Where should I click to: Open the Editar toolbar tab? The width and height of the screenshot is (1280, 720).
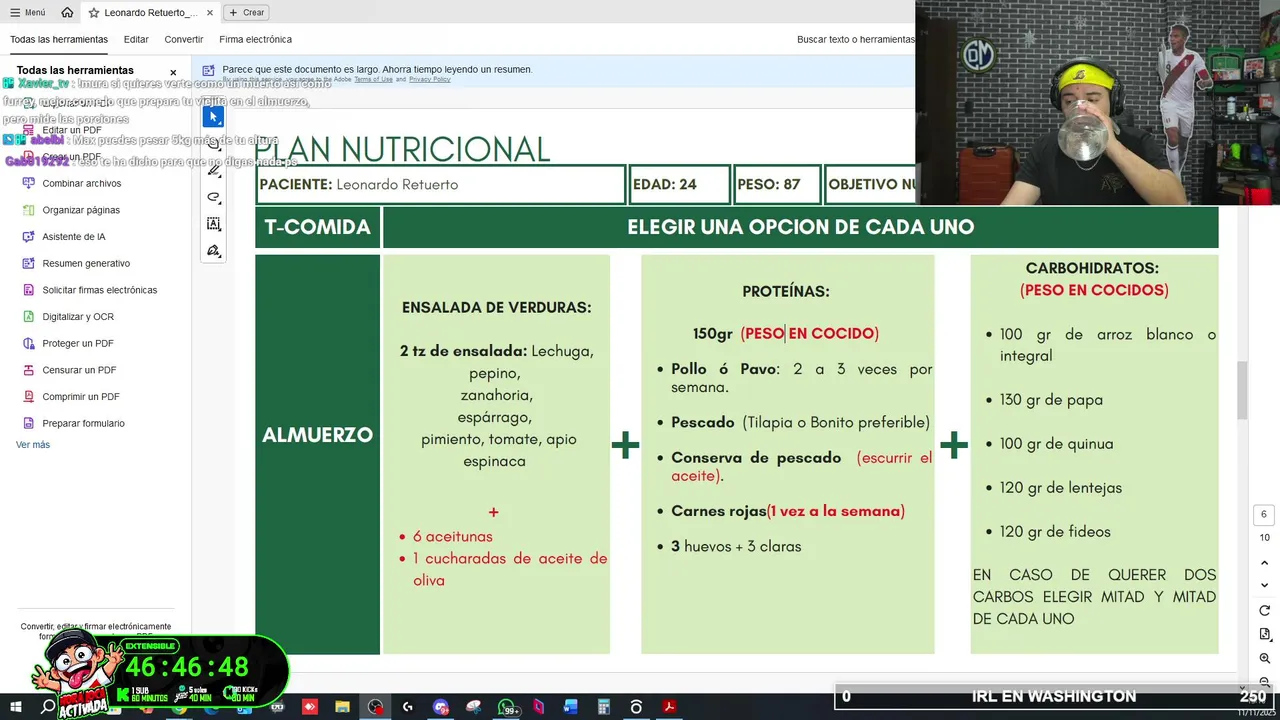click(x=136, y=39)
